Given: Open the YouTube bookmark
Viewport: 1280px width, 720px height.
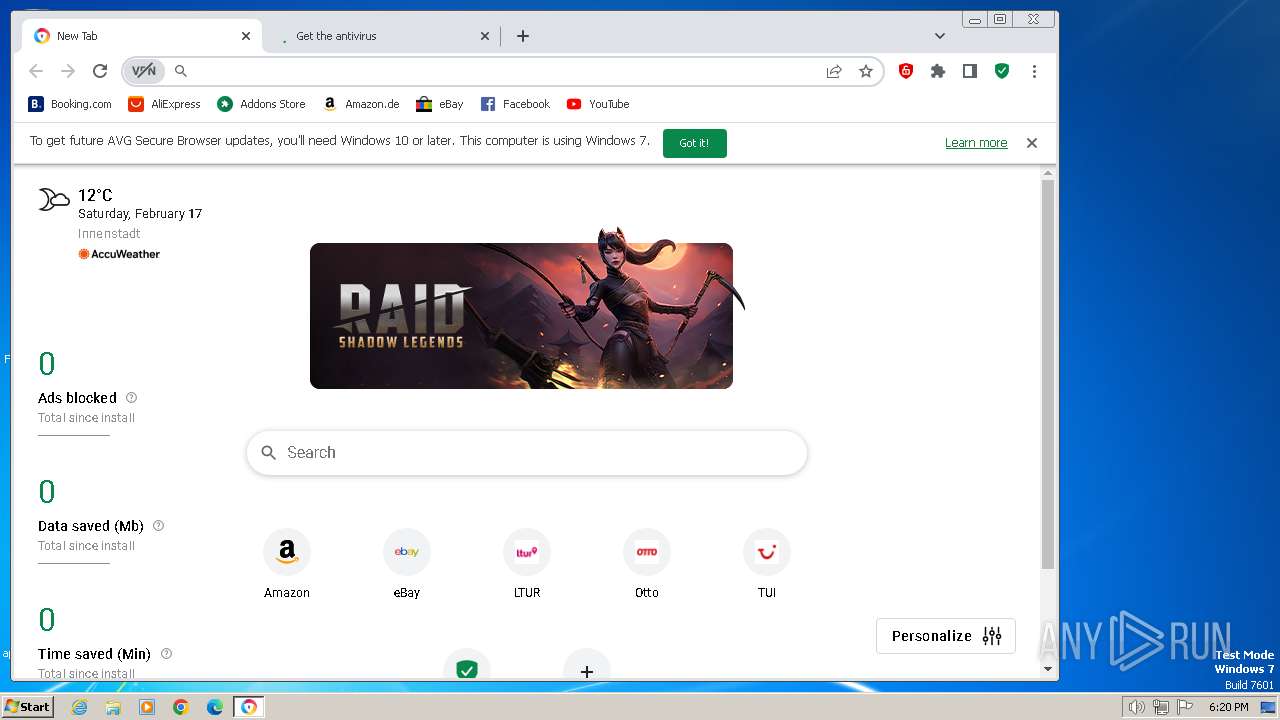Looking at the screenshot, I should [x=598, y=104].
